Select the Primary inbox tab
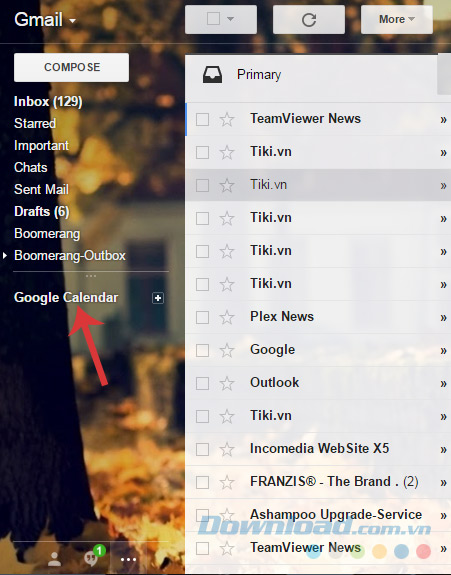 pos(312,75)
